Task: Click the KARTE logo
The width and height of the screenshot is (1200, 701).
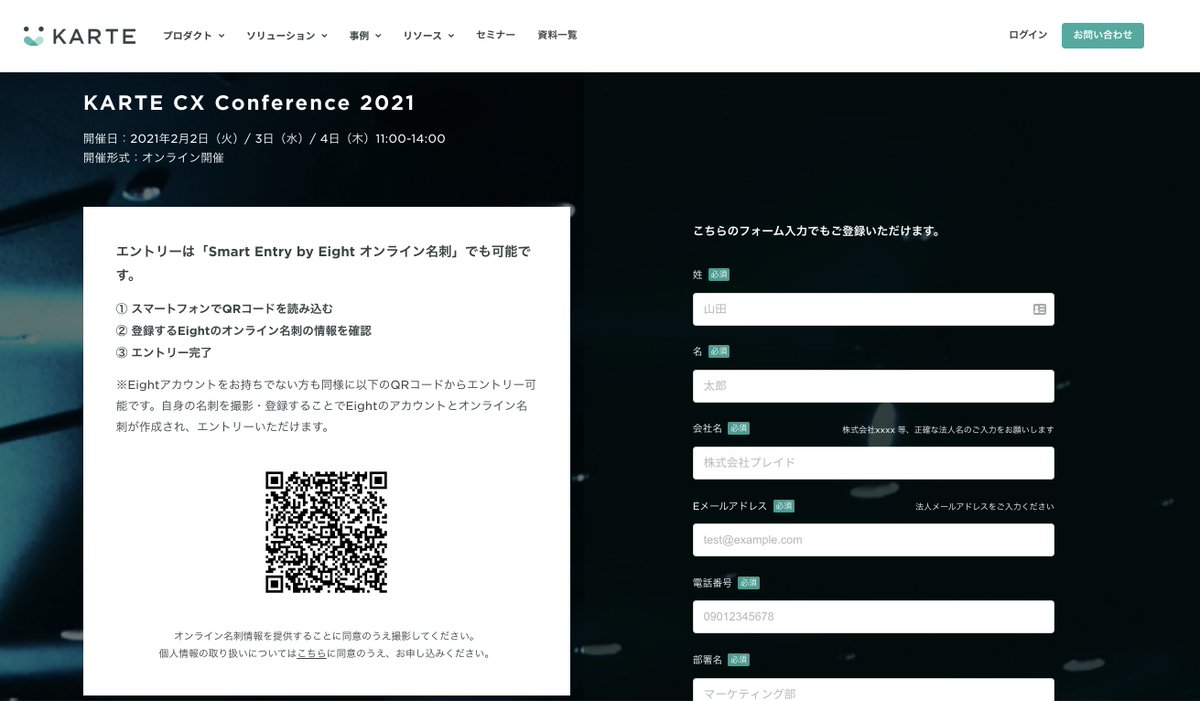Action: (79, 36)
